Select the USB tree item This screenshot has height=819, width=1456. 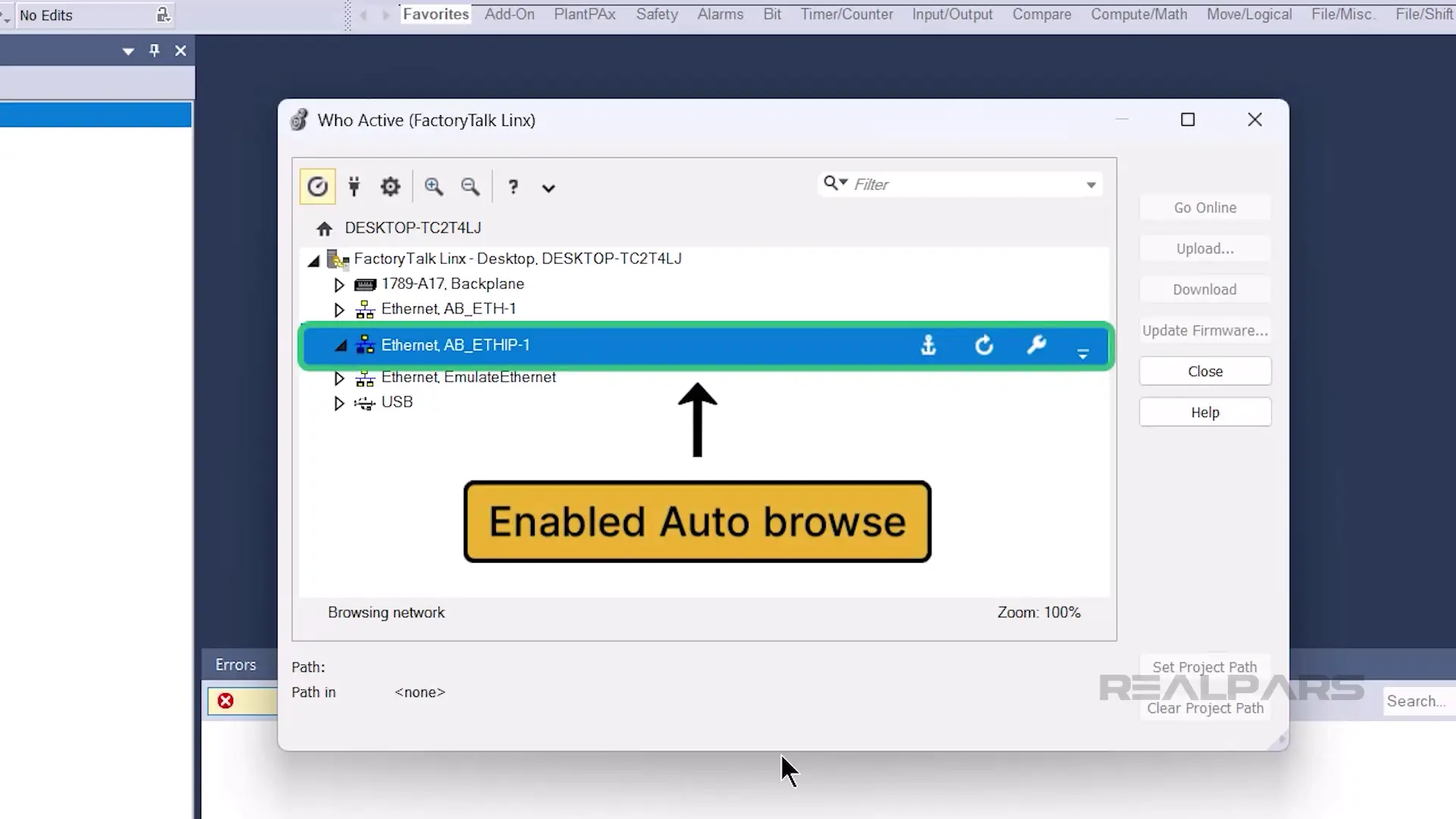pyautogui.click(x=397, y=402)
